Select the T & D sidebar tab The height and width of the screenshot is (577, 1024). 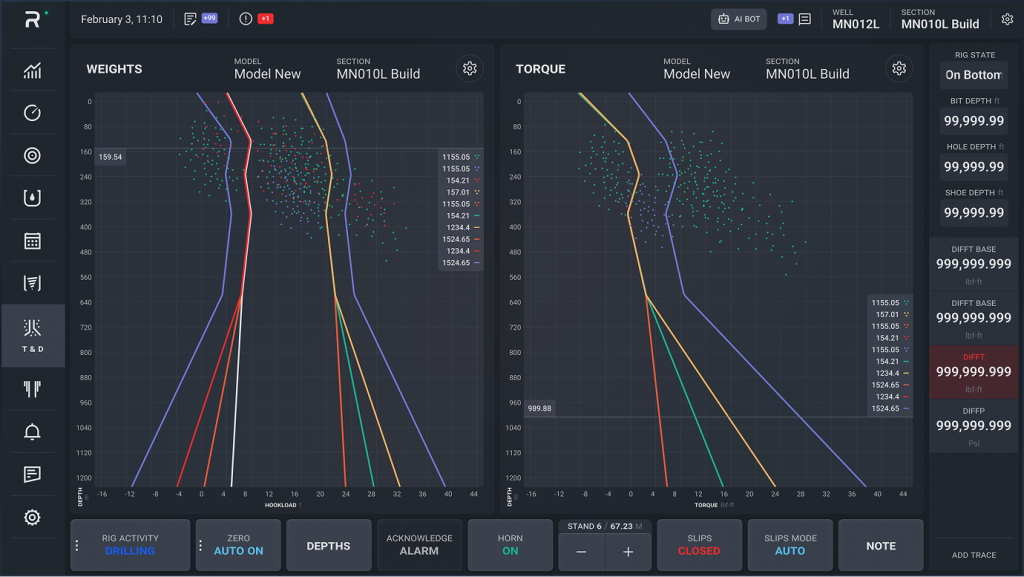(33, 335)
